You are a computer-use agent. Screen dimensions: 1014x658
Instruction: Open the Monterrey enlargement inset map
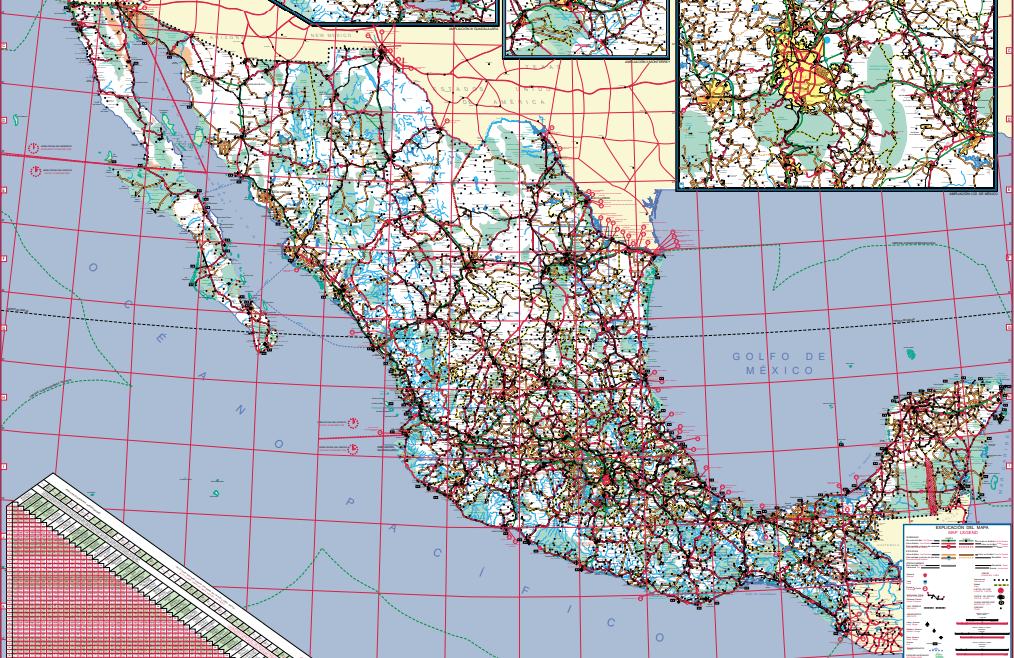pos(586,28)
